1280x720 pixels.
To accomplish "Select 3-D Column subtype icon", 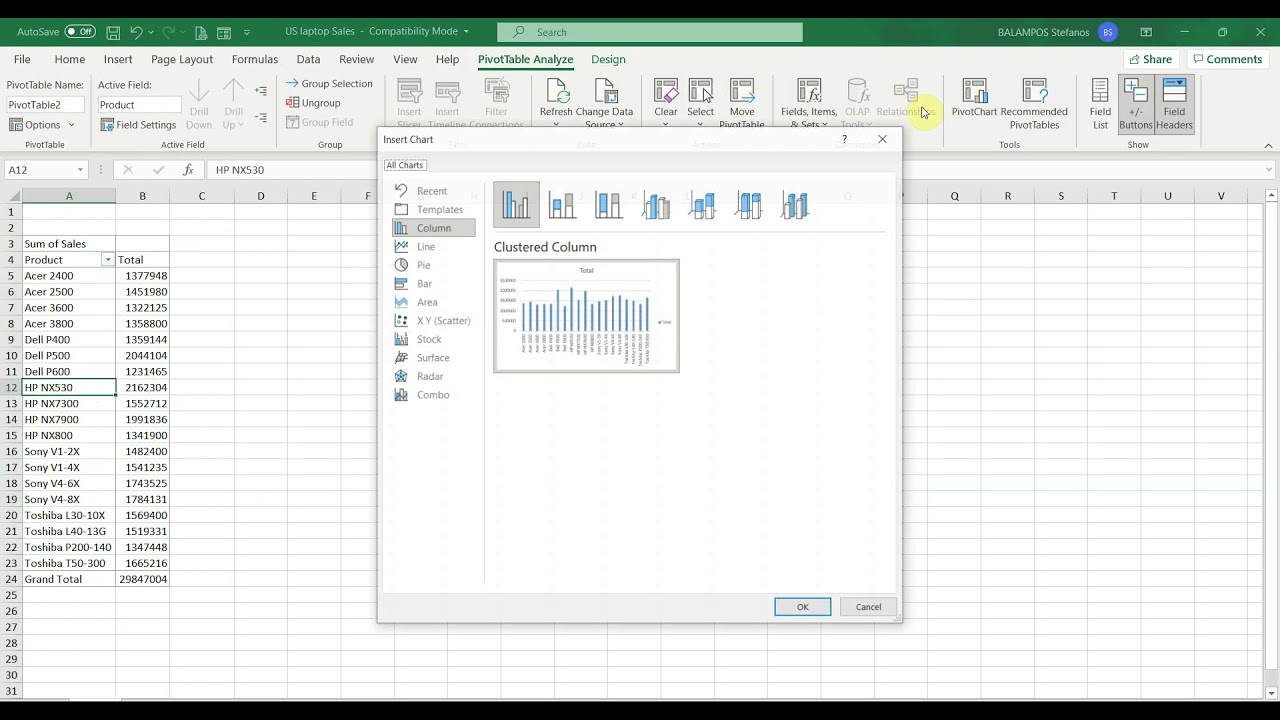I will [796, 205].
